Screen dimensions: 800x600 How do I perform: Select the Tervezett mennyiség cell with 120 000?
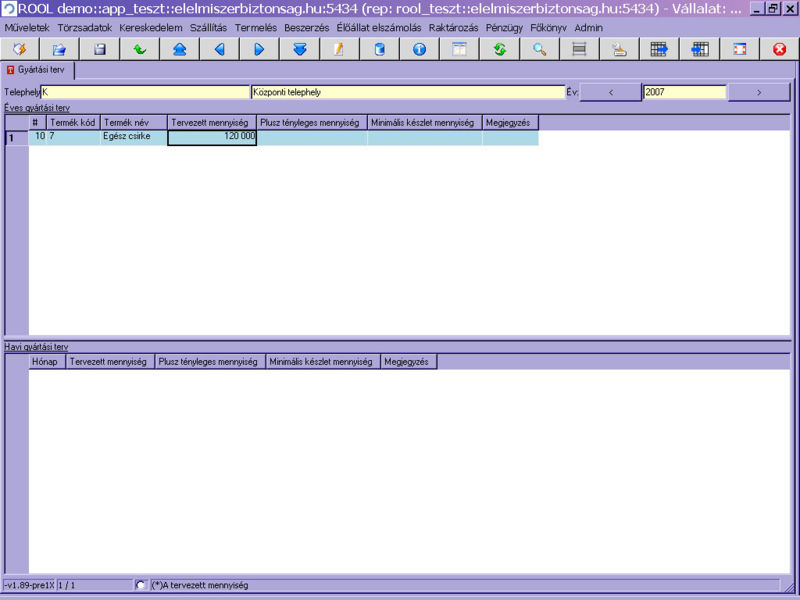click(212, 137)
